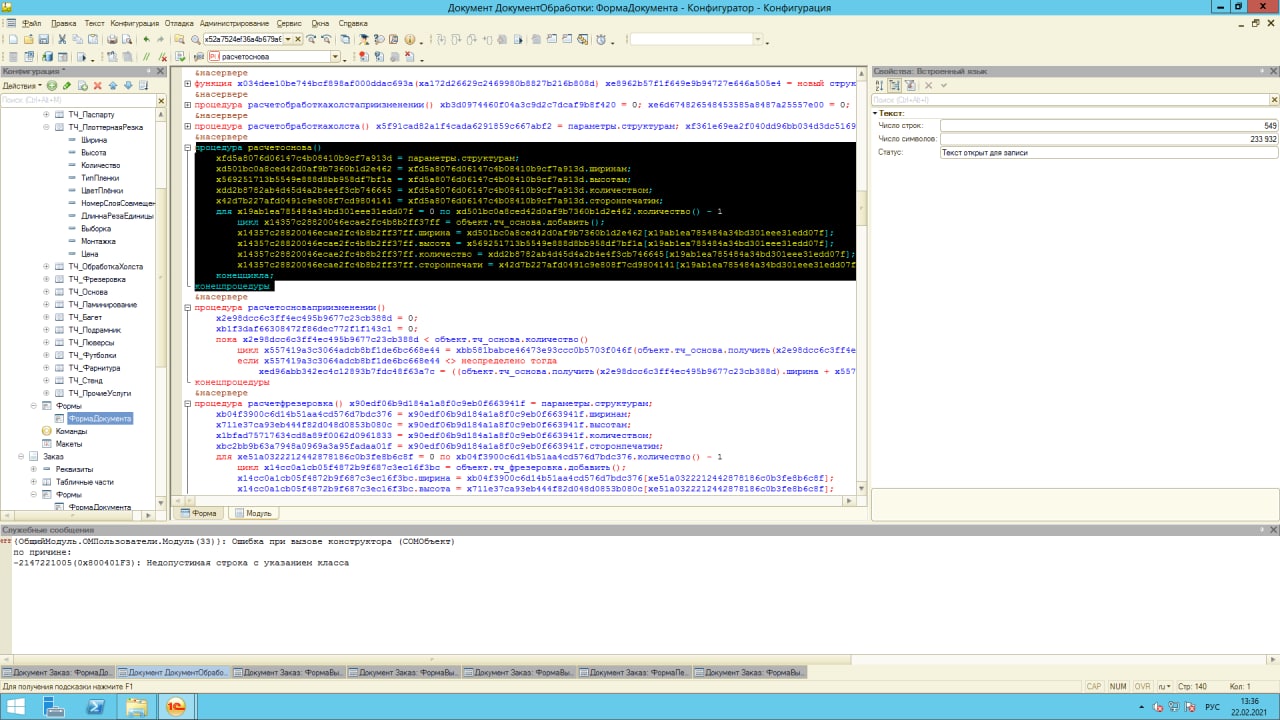The image size is (1280, 720).
Task: Collapse the ТЧ_ПлоттернаяРезка tree node
Action: [x=46, y=127]
